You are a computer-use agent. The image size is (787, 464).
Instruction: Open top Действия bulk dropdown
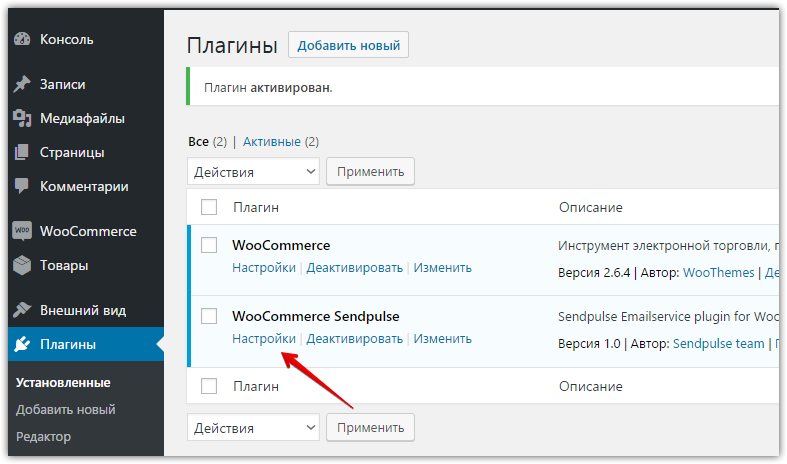click(253, 172)
